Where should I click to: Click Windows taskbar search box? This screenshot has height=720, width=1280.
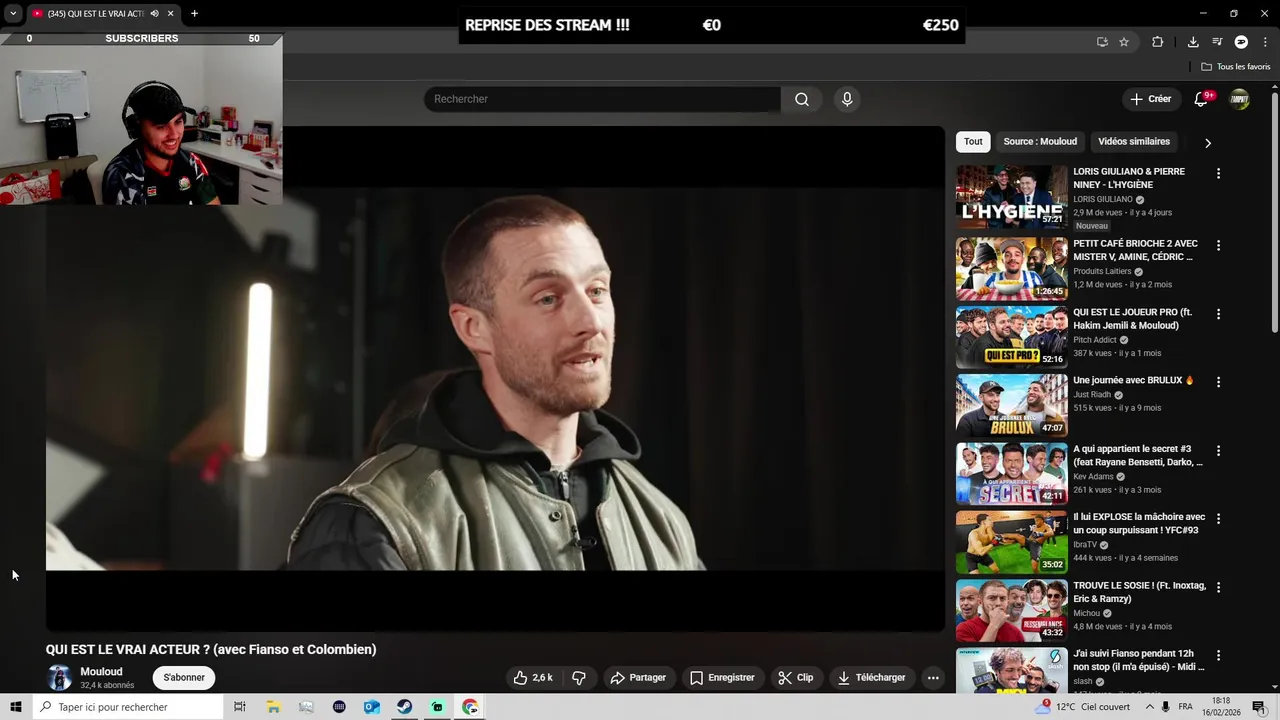tap(128, 706)
